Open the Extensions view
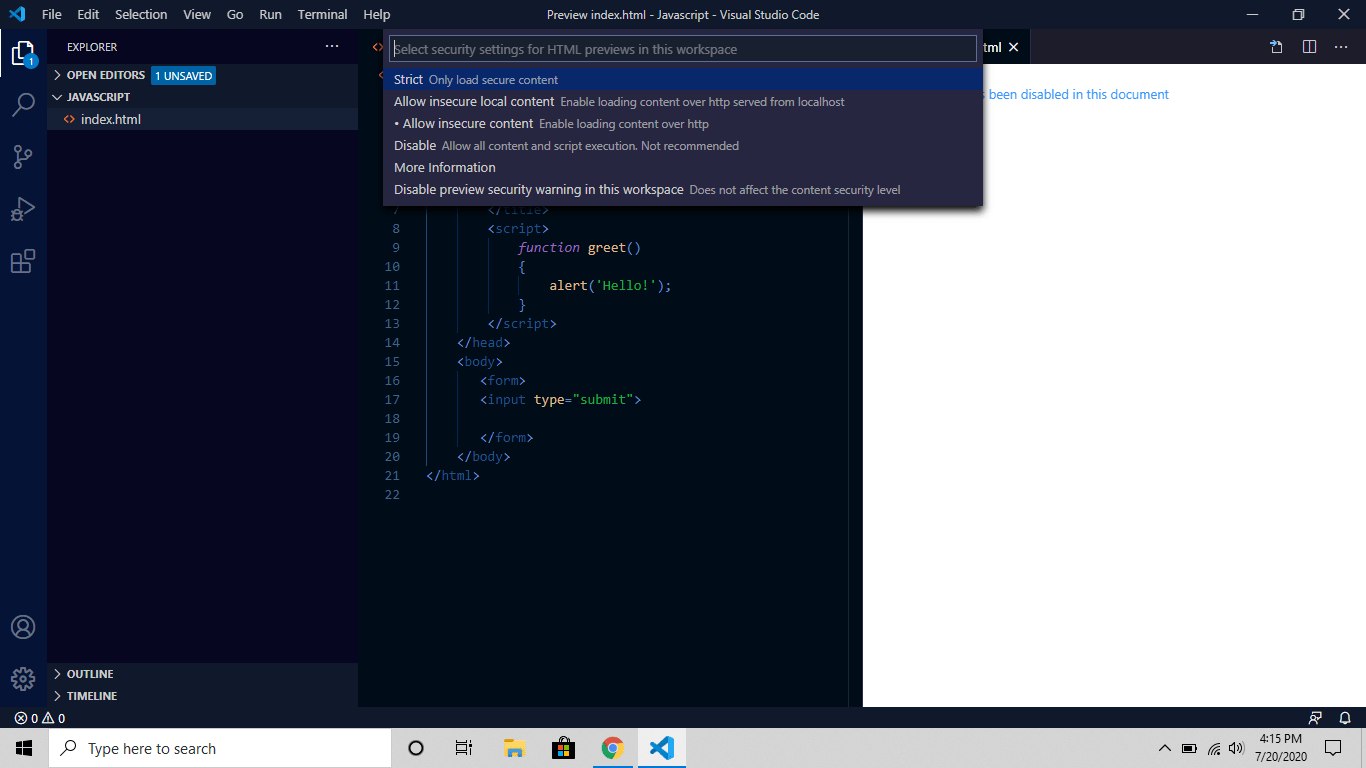Screen dimensions: 1366x768 point(23,261)
